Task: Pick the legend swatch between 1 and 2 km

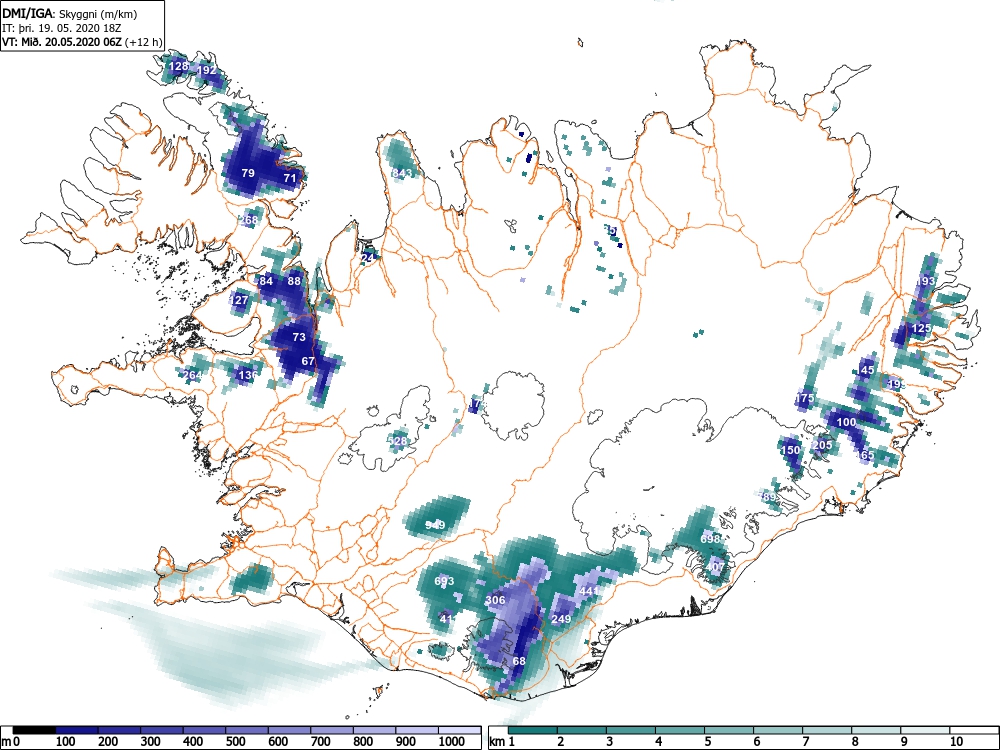Action: 533,730
